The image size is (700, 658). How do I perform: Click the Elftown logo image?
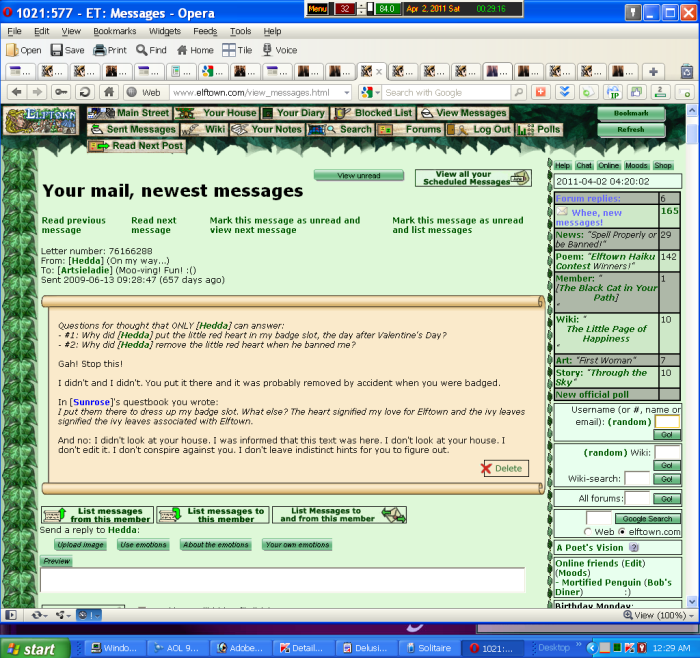[x=41, y=121]
